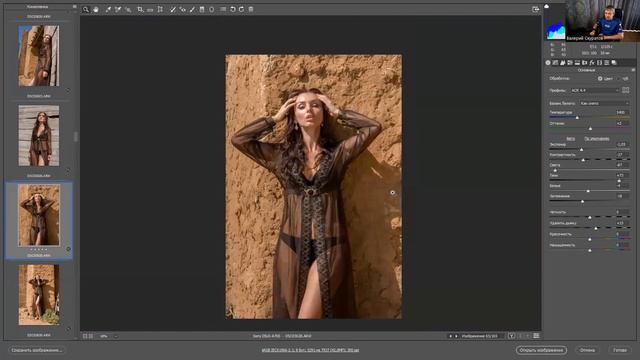Open the Detail panel tab
640x360 pixels.
(562, 62)
